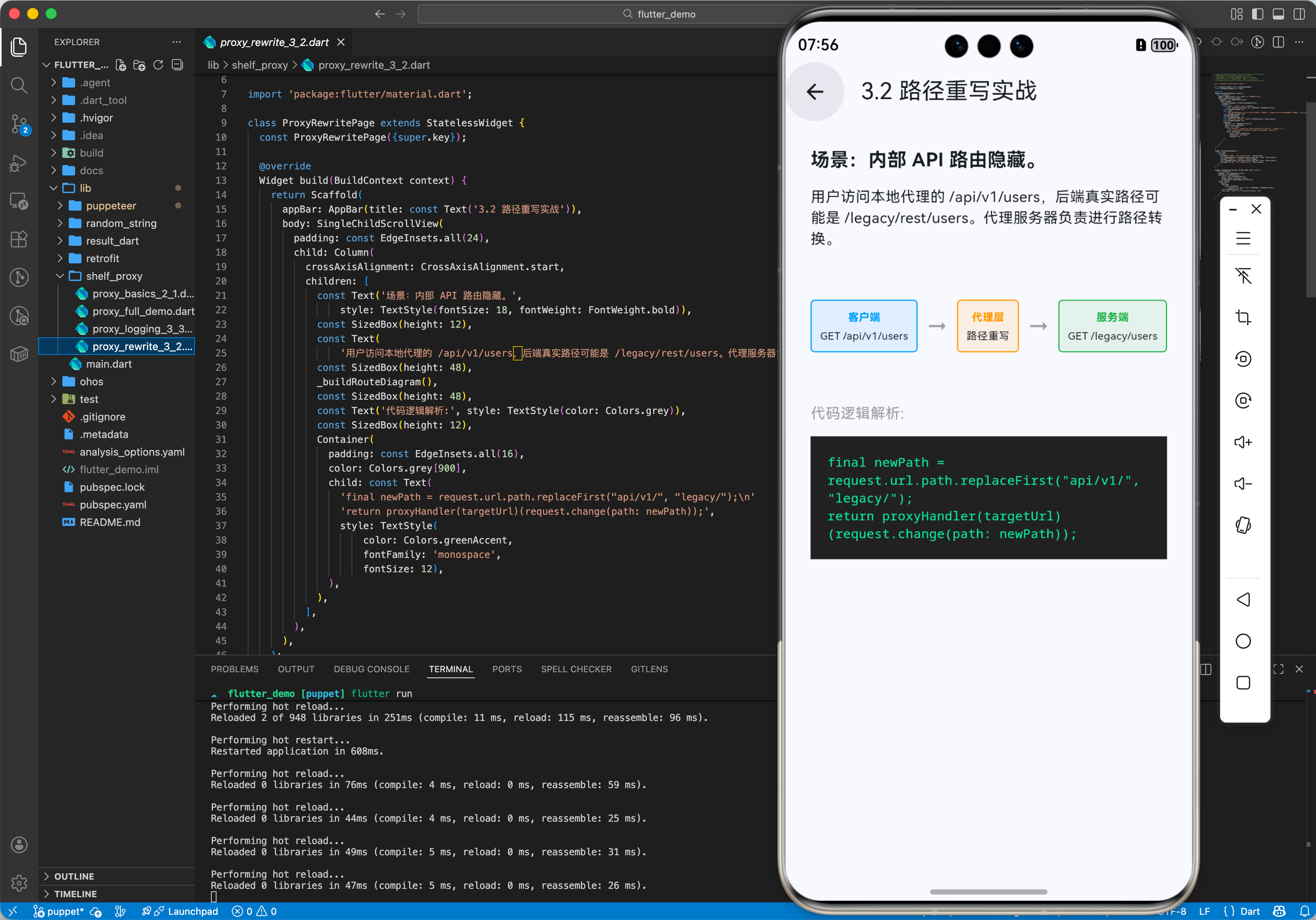
Task: Tap the back arrow in phone app bar
Action: click(815, 91)
